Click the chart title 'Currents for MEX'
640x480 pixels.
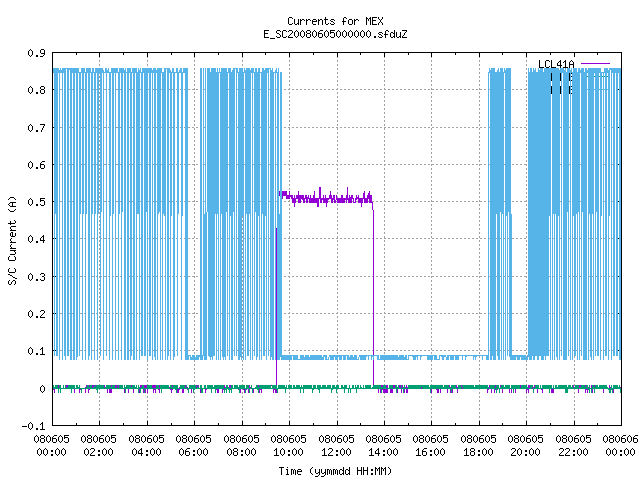(x=335, y=21)
